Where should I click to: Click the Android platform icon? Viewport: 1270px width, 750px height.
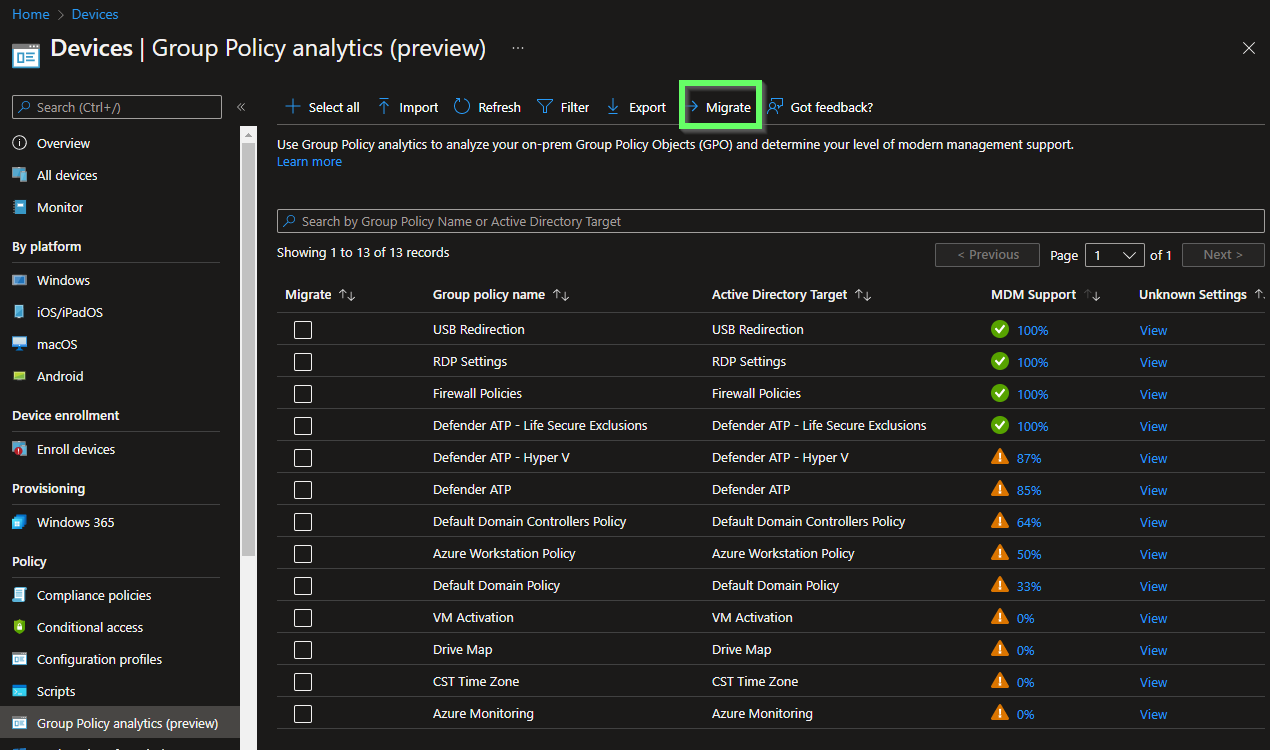click(20, 376)
